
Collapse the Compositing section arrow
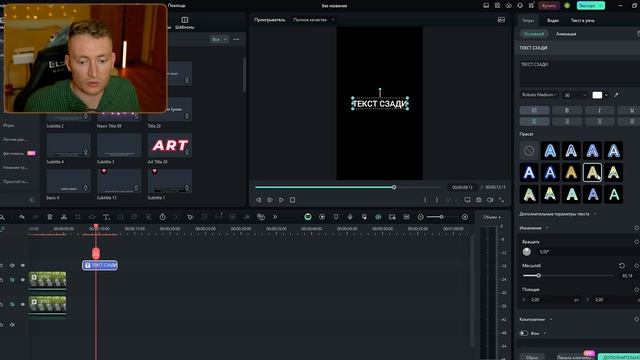pyautogui.click(x=551, y=320)
